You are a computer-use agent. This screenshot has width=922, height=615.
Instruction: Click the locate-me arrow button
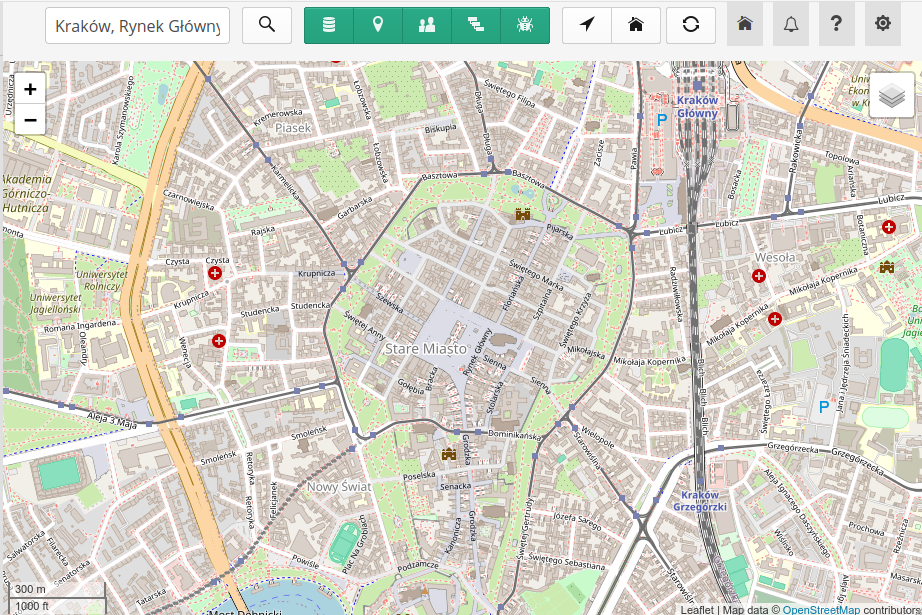coord(587,25)
